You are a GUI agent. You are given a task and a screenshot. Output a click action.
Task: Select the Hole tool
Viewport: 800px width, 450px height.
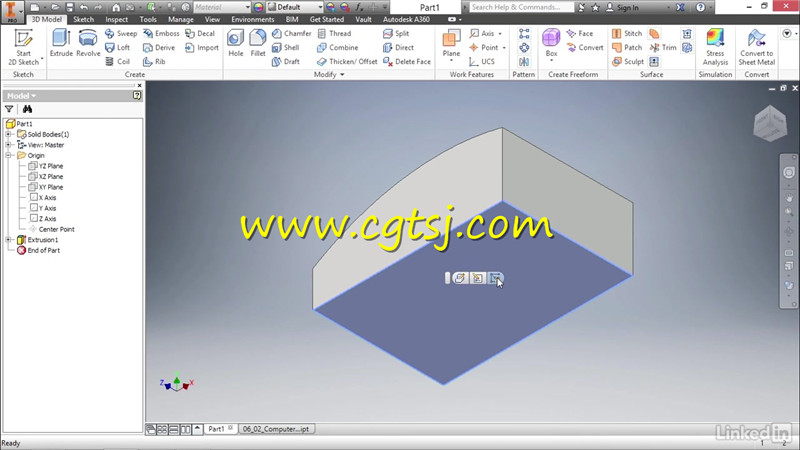236,43
